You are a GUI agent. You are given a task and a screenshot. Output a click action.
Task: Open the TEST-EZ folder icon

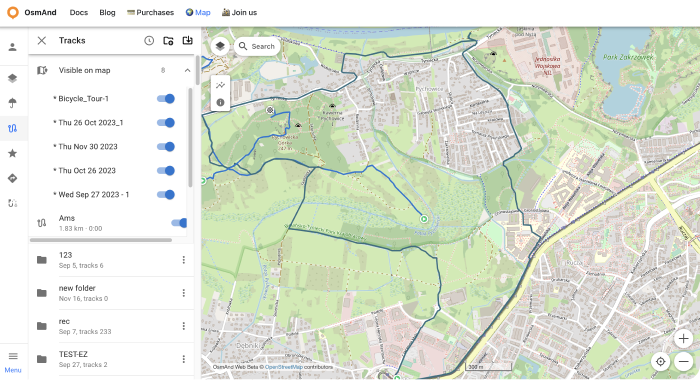click(42, 359)
